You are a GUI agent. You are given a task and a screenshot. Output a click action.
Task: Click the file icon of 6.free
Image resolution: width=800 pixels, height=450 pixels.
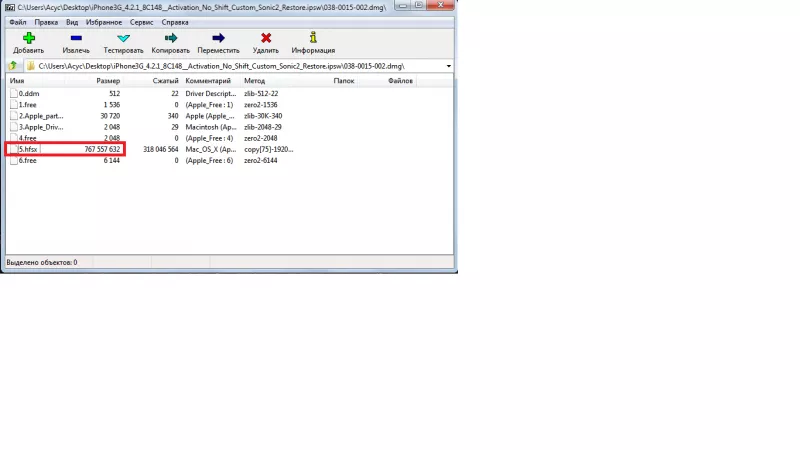point(14,161)
